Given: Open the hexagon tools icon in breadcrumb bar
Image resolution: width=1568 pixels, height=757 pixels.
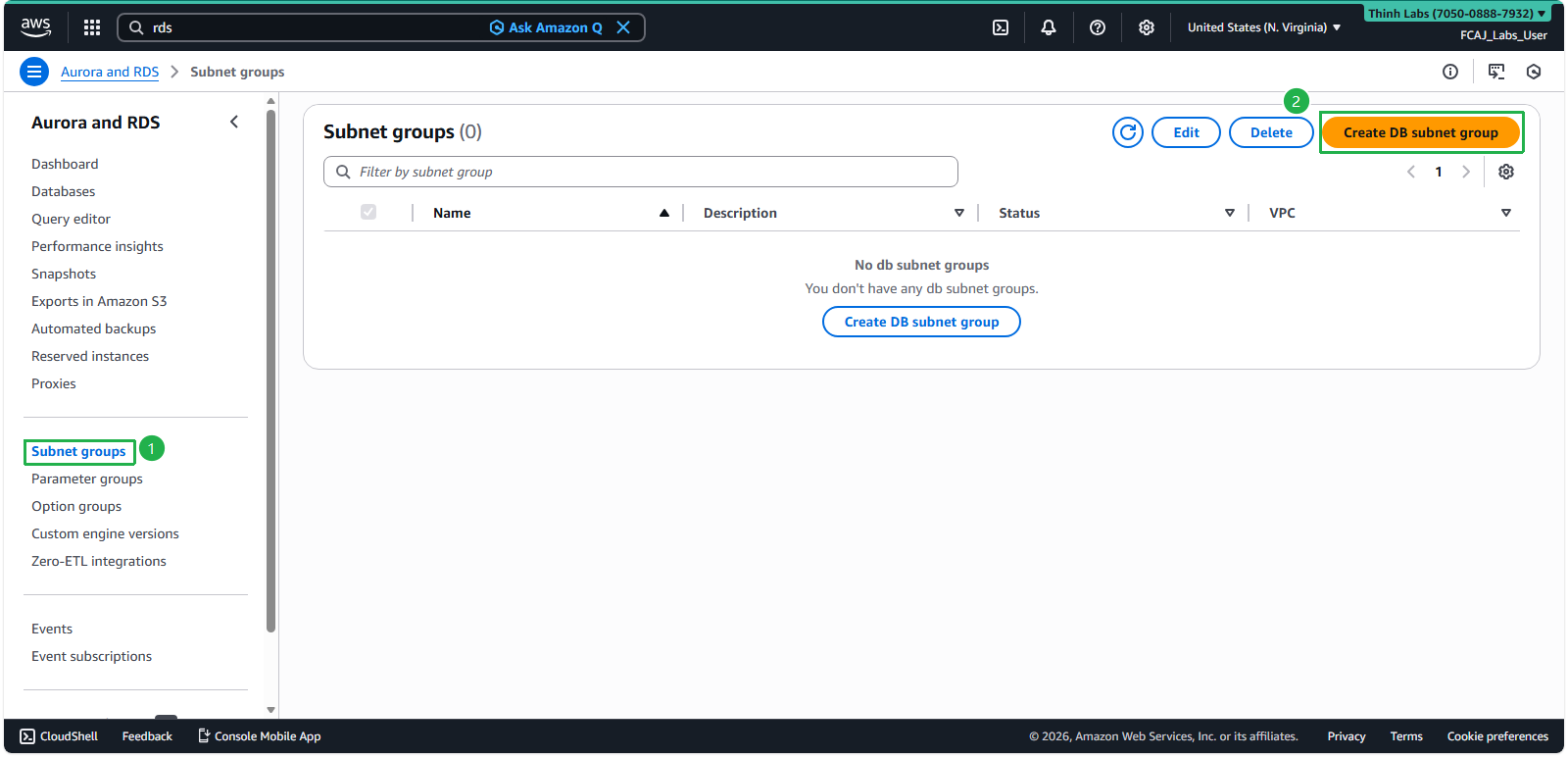Looking at the screenshot, I should 1534,72.
